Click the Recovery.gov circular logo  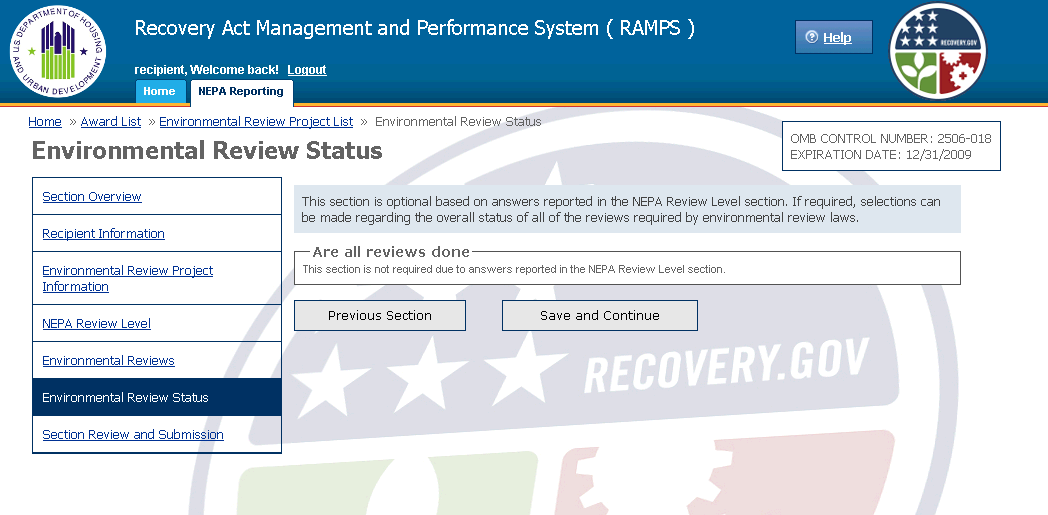point(938,51)
